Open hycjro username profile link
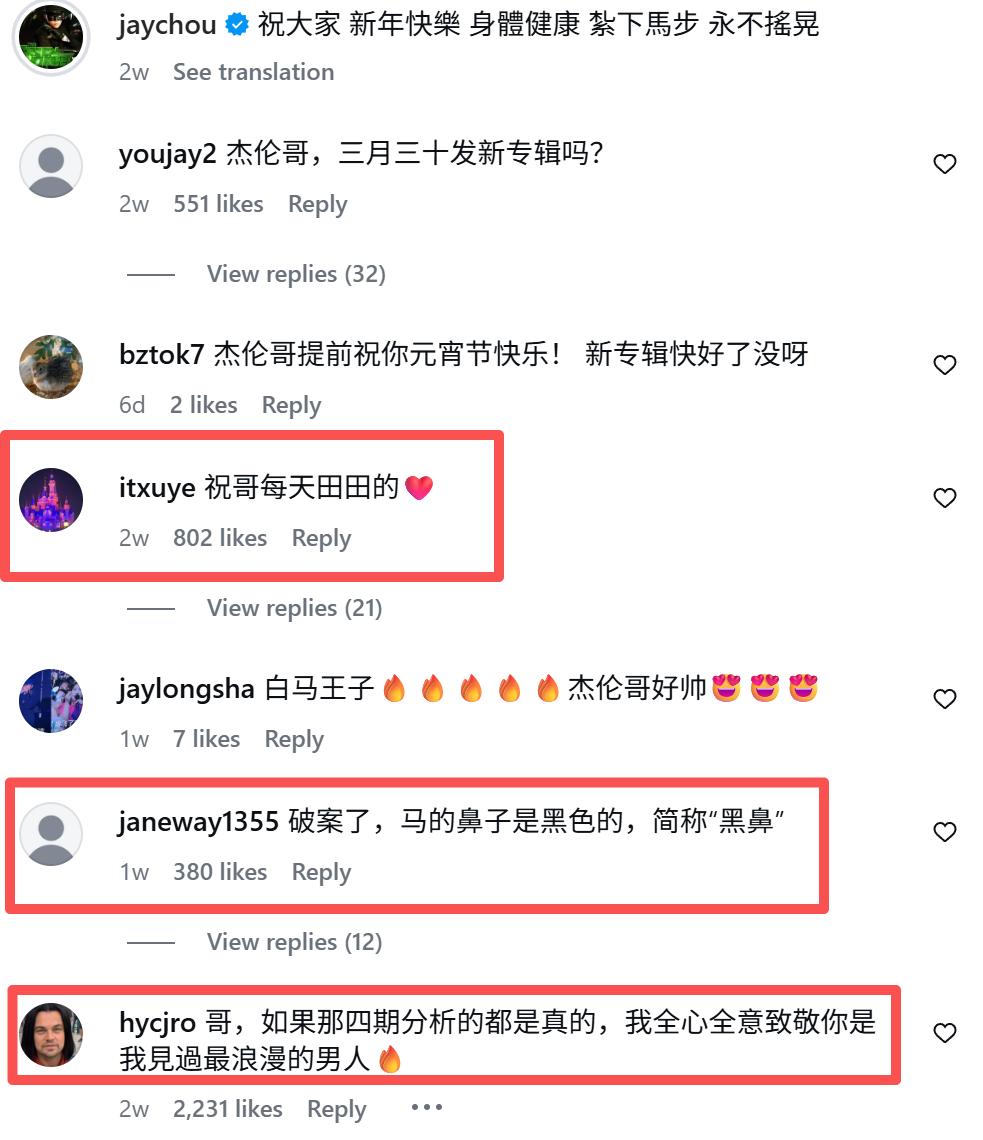The image size is (983, 1140). point(157,1023)
